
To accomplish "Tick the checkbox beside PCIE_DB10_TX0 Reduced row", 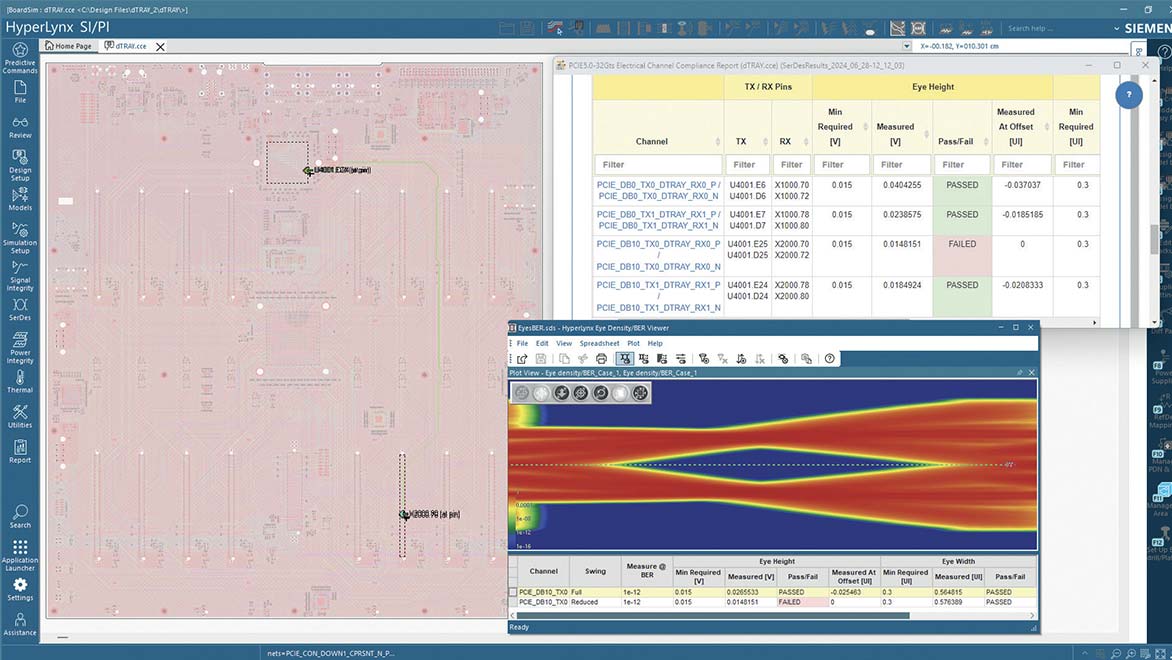I will tap(513, 602).
